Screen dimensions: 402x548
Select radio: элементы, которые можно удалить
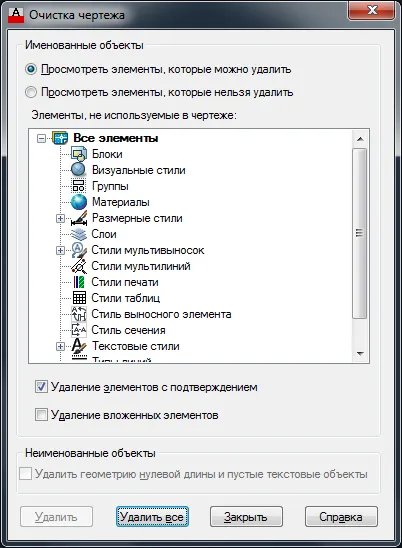tap(31, 69)
